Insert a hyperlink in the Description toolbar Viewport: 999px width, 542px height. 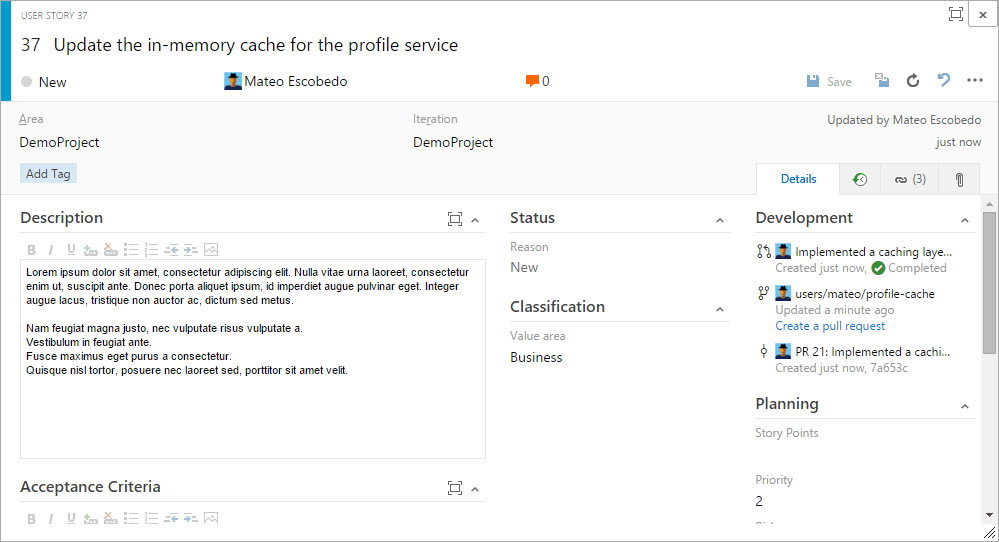[90, 250]
